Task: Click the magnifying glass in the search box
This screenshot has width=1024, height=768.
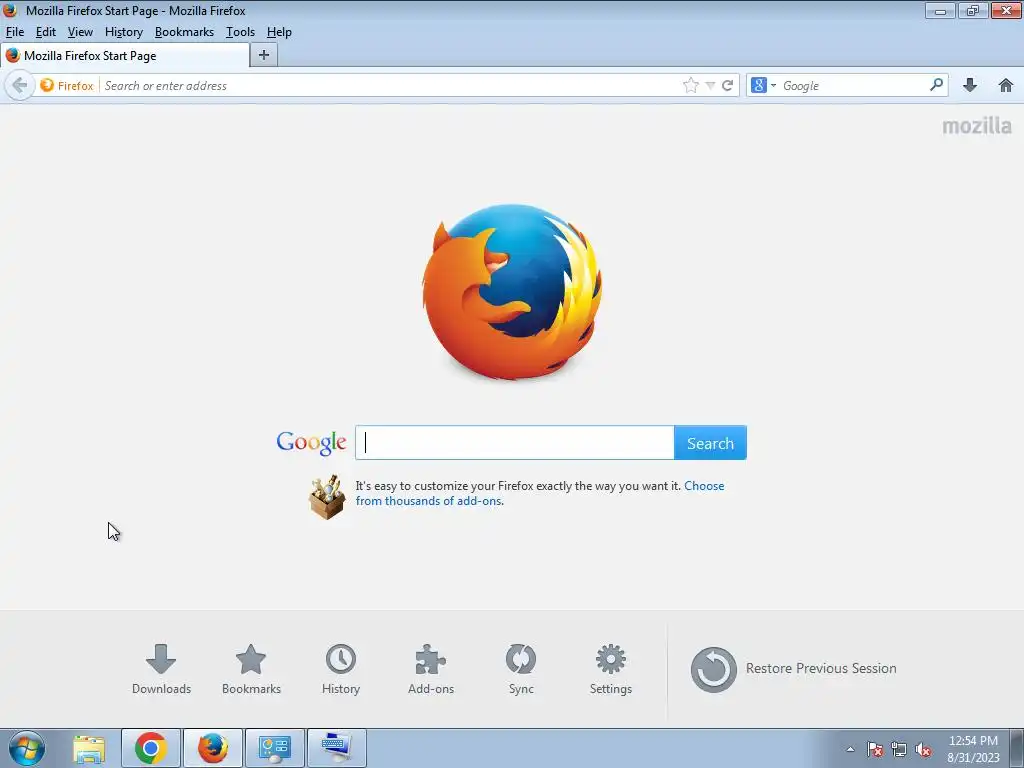Action: point(936,85)
